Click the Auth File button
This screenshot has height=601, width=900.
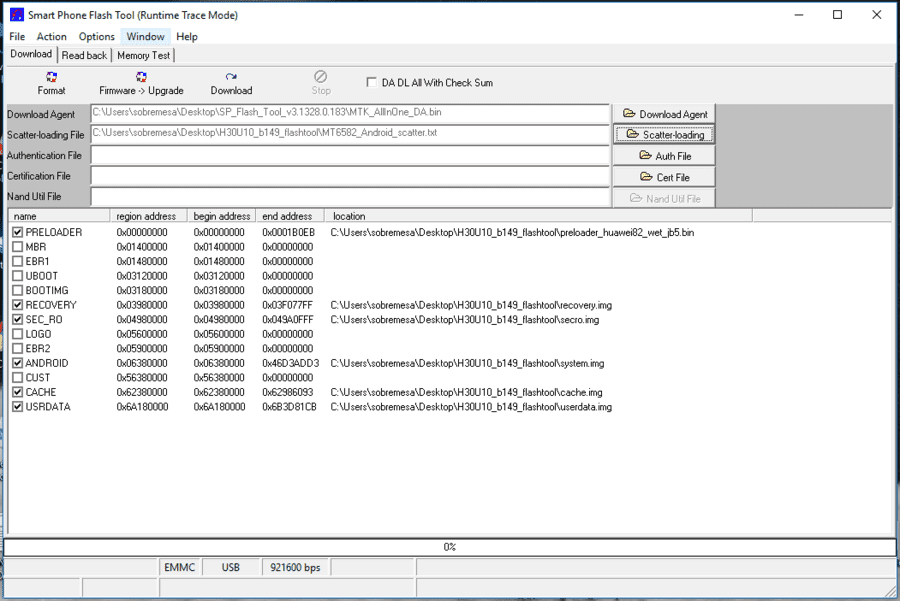[665, 156]
